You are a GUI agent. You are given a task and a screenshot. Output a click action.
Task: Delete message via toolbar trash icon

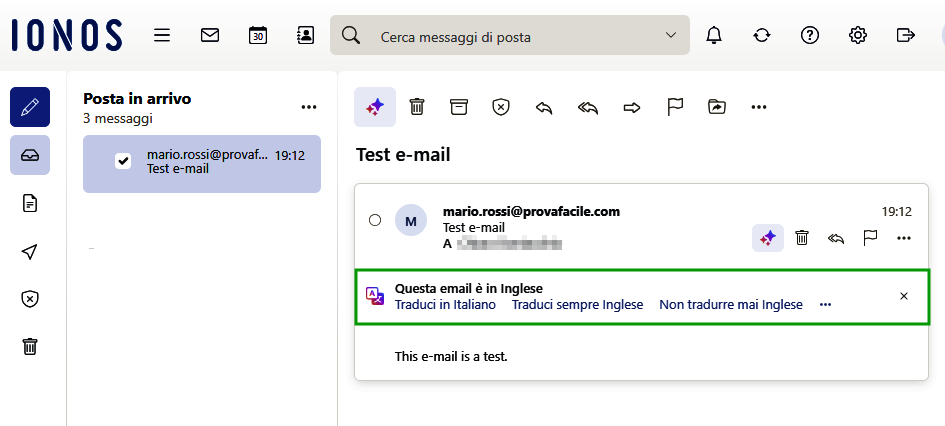[416, 107]
